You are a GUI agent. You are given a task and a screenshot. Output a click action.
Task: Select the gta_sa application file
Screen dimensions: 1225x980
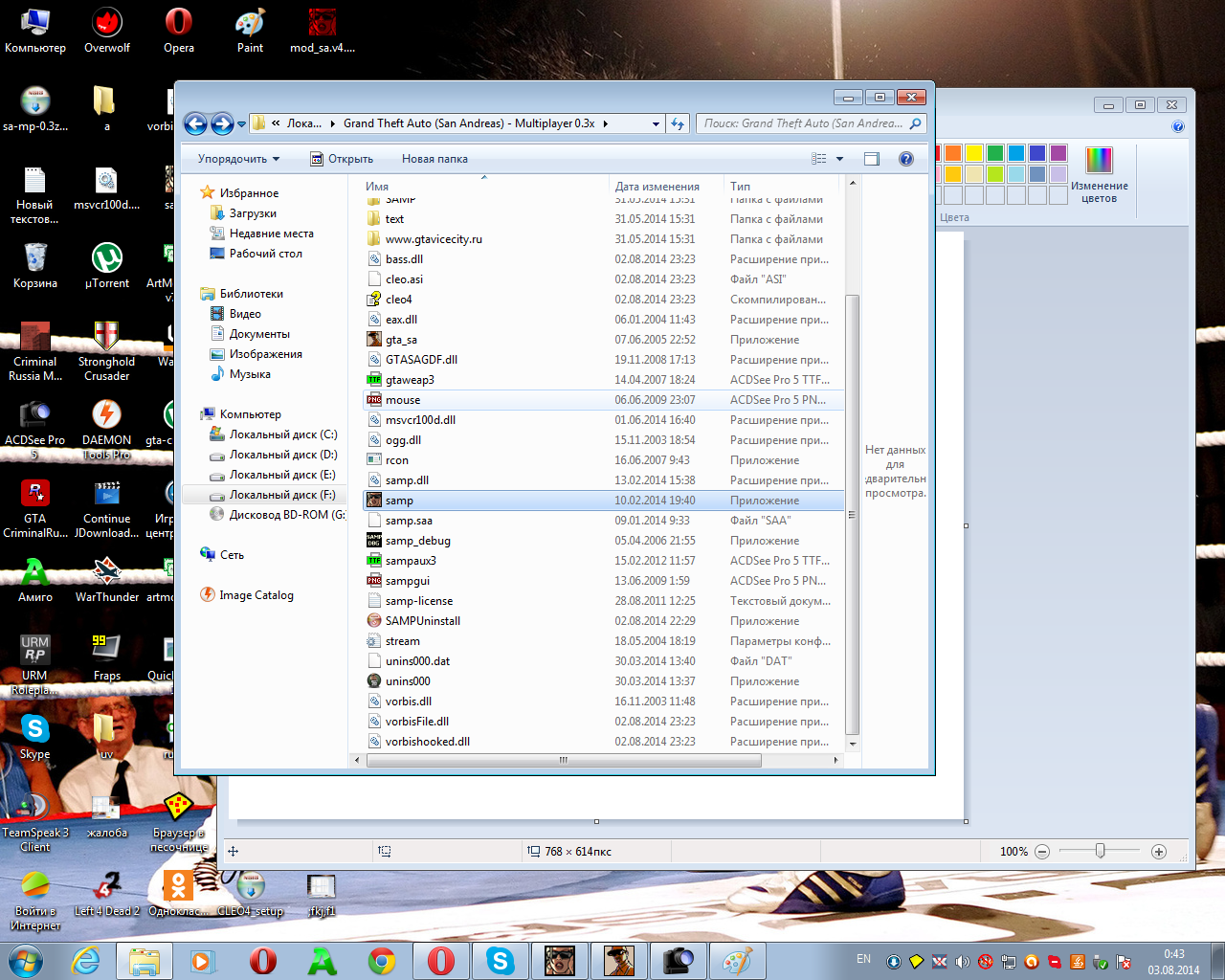tap(603, 340)
